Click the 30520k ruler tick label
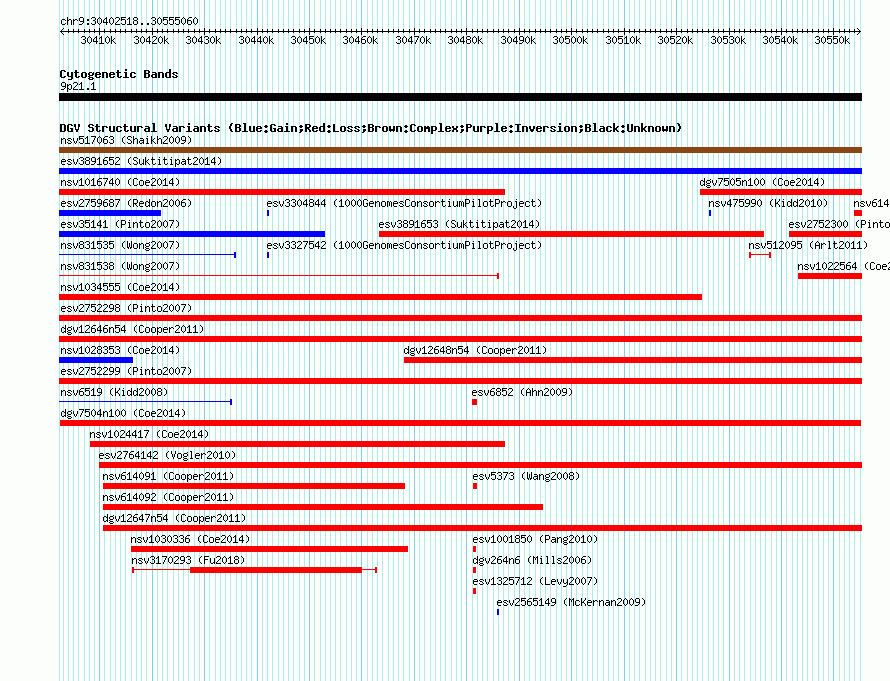890x681 pixels. [x=675, y=40]
